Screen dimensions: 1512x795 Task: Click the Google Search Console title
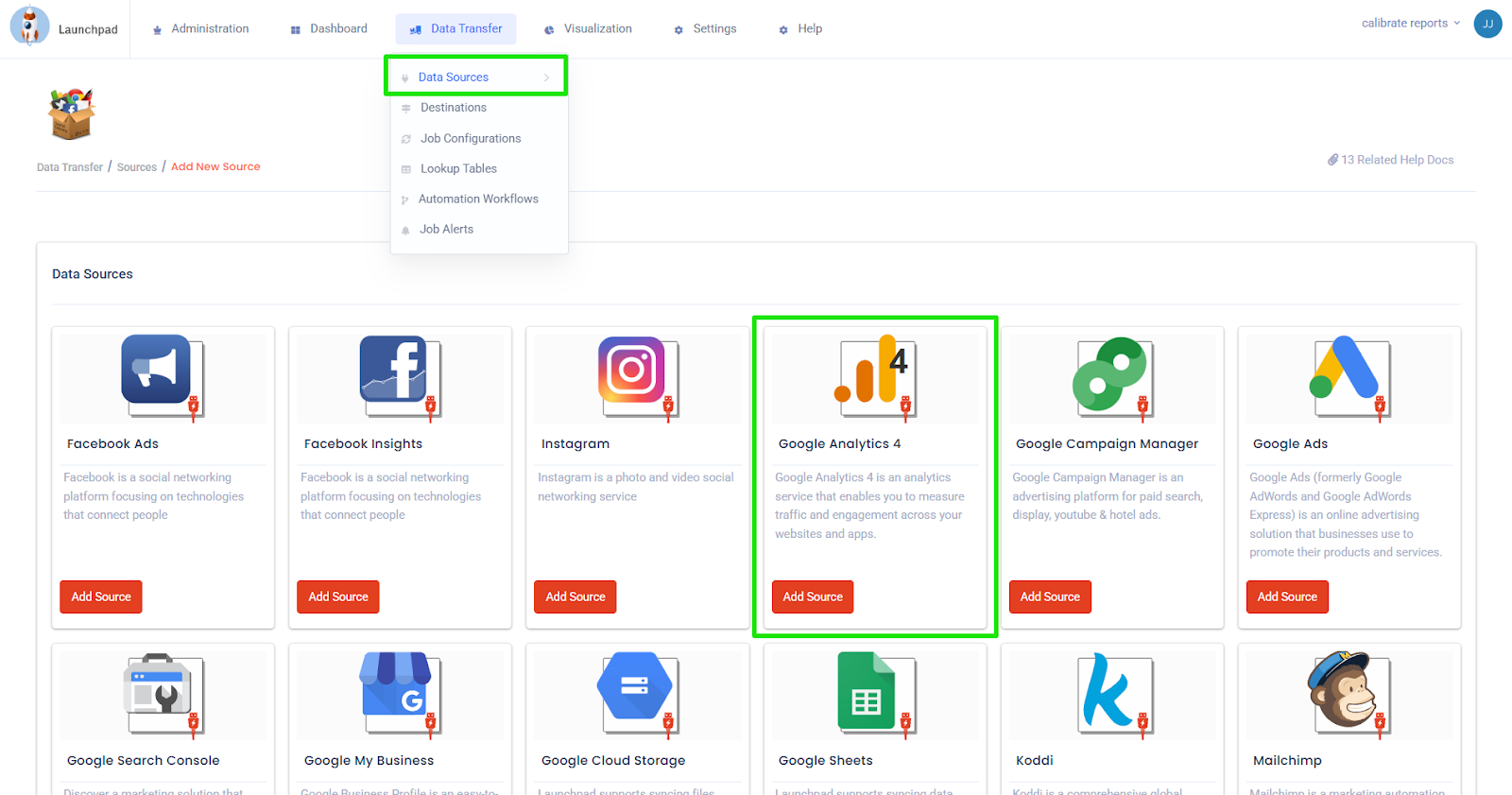coord(143,760)
